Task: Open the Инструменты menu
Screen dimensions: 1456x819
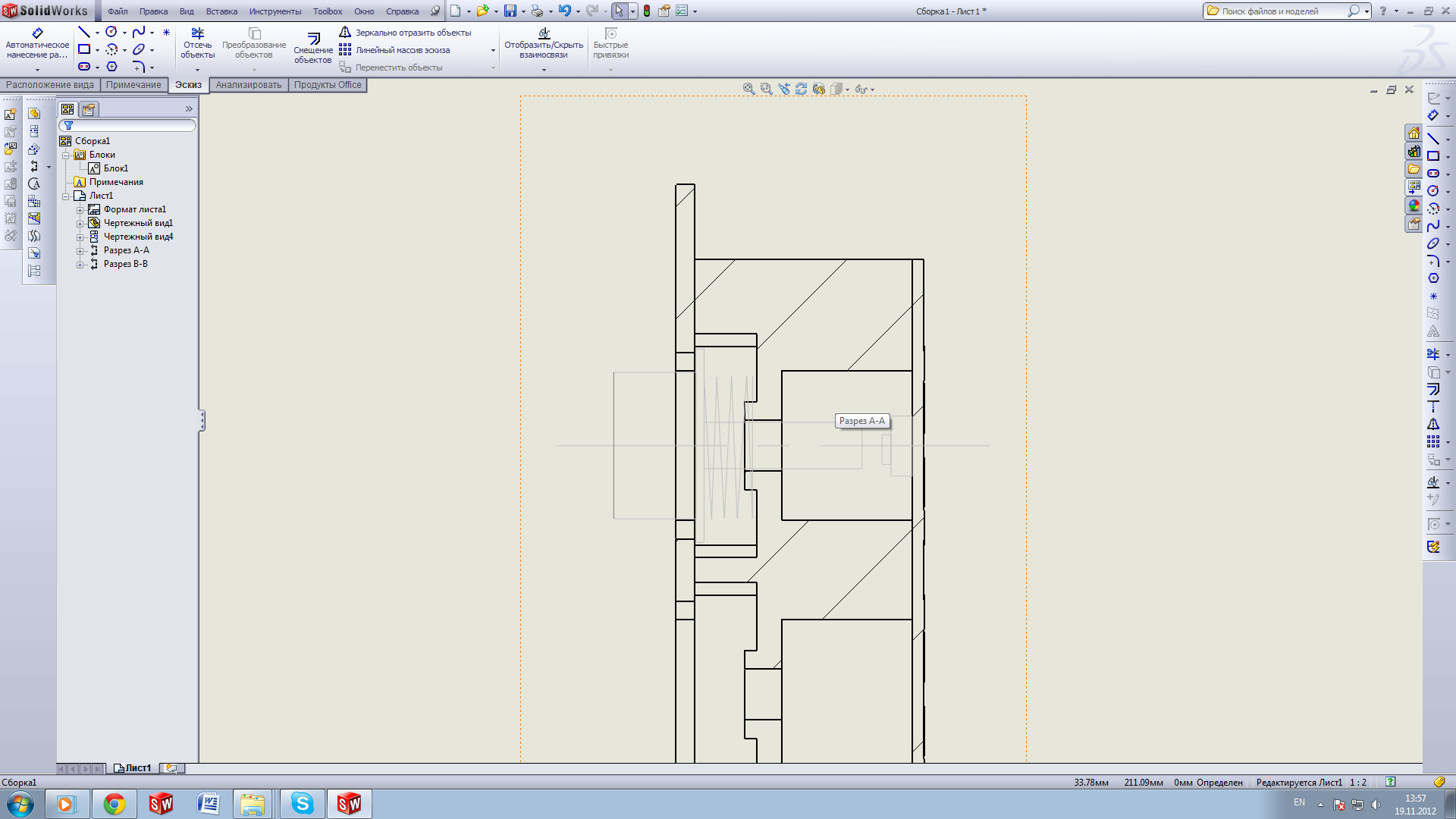Action: click(x=275, y=11)
